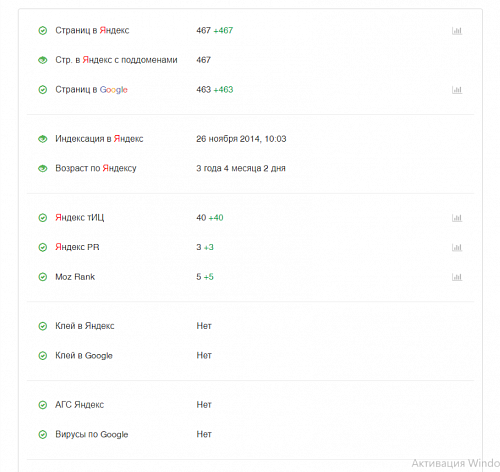Click the green +467 change value
The image size is (500, 472).
[x=223, y=30]
